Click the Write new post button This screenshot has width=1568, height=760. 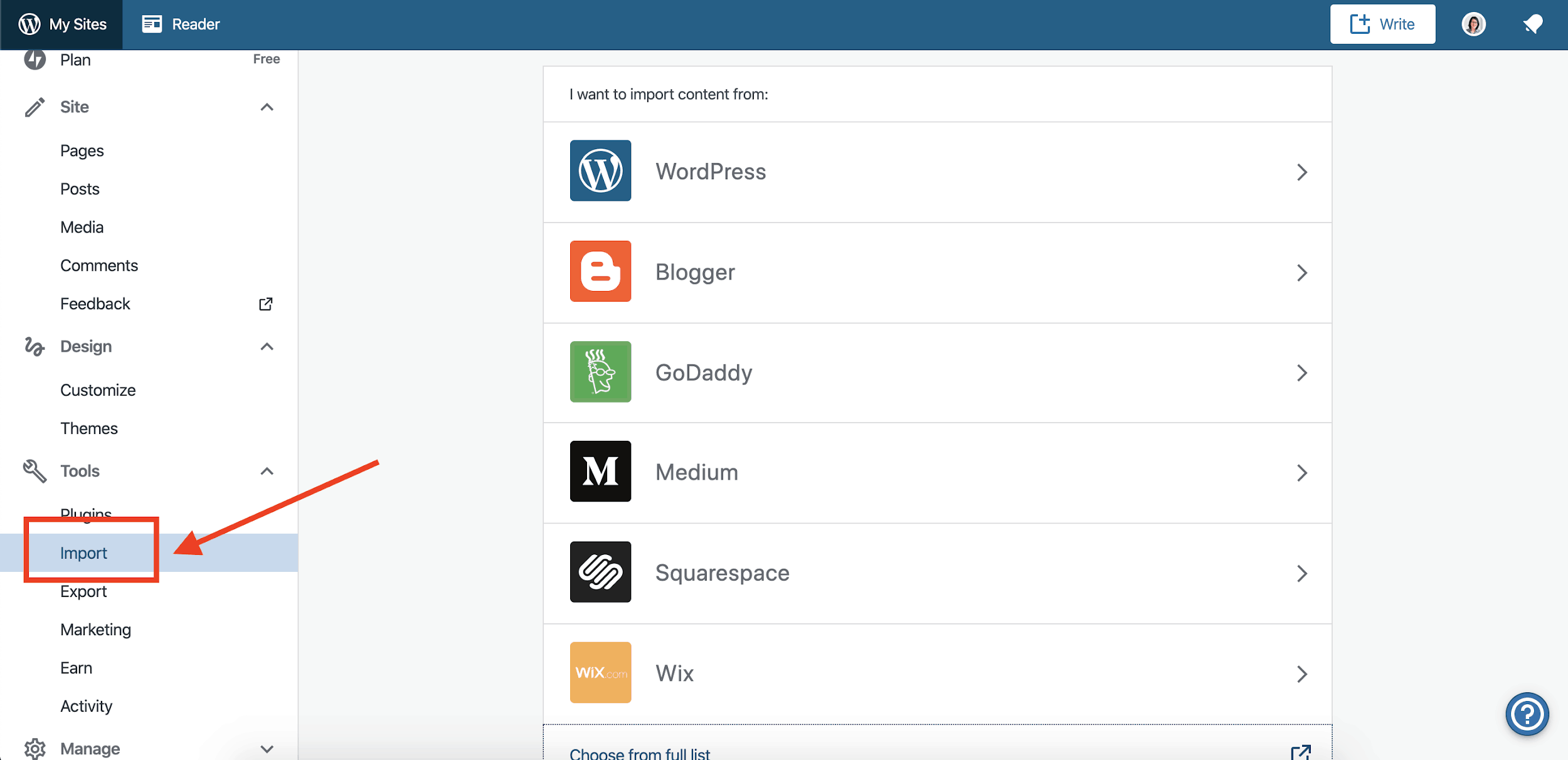[x=1382, y=24]
